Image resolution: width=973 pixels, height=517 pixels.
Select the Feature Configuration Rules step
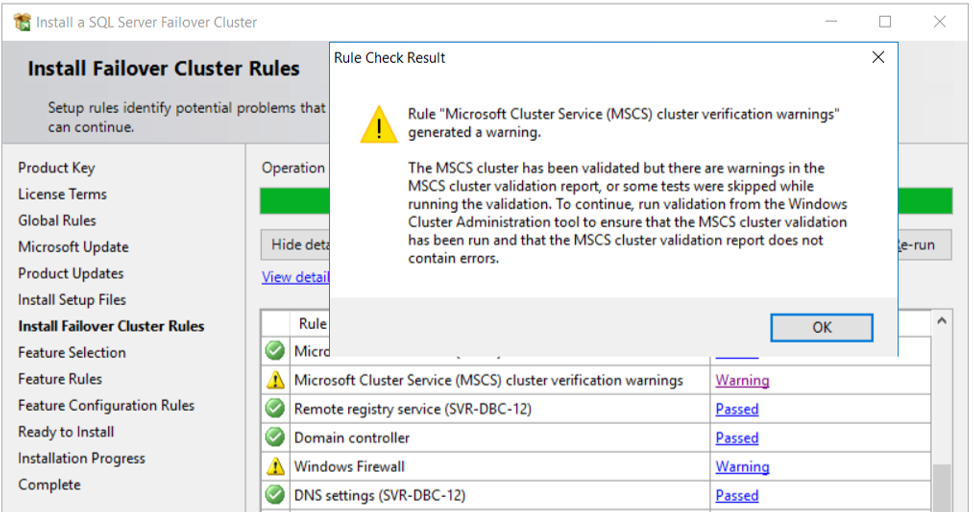coord(106,405)
